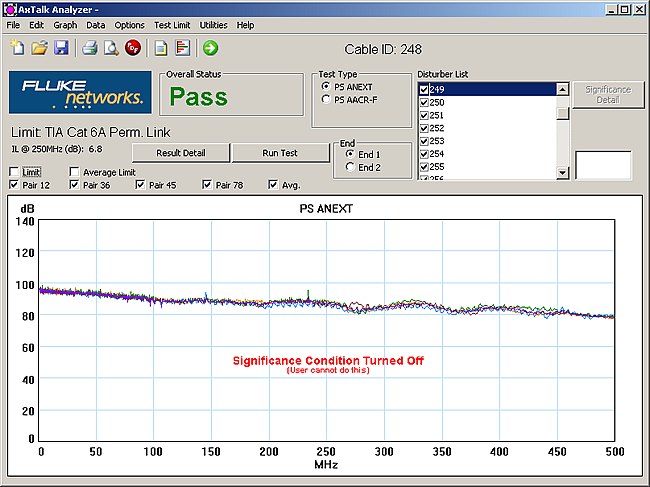Uncheck the Pair 36 checkbox
Screen dimensions: 650x487
point(76,185)
